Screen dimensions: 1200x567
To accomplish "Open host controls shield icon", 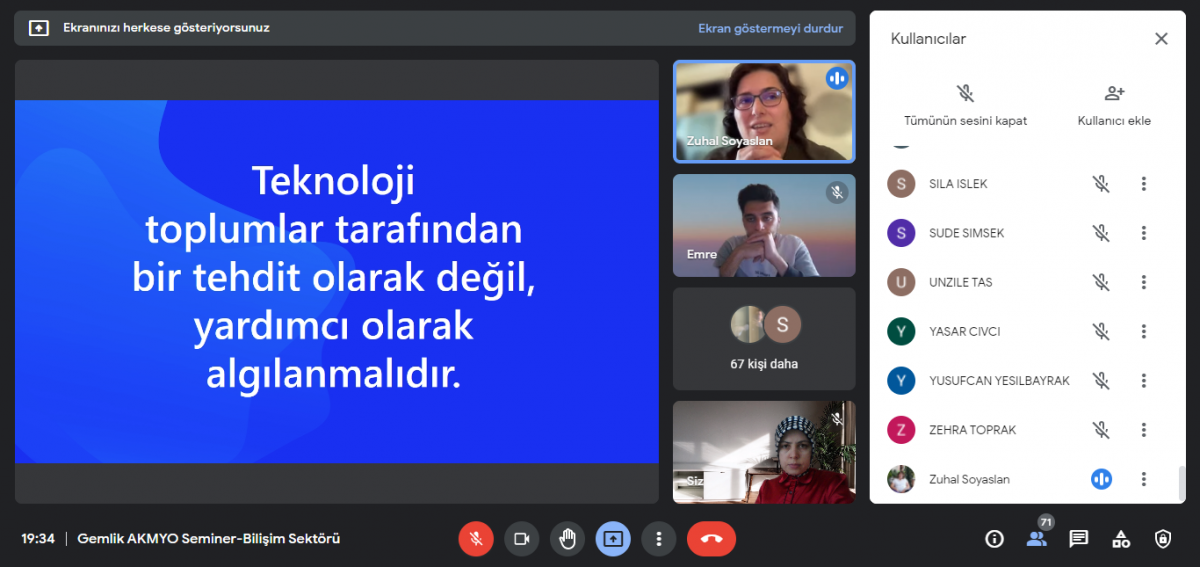I will 1163,539.
